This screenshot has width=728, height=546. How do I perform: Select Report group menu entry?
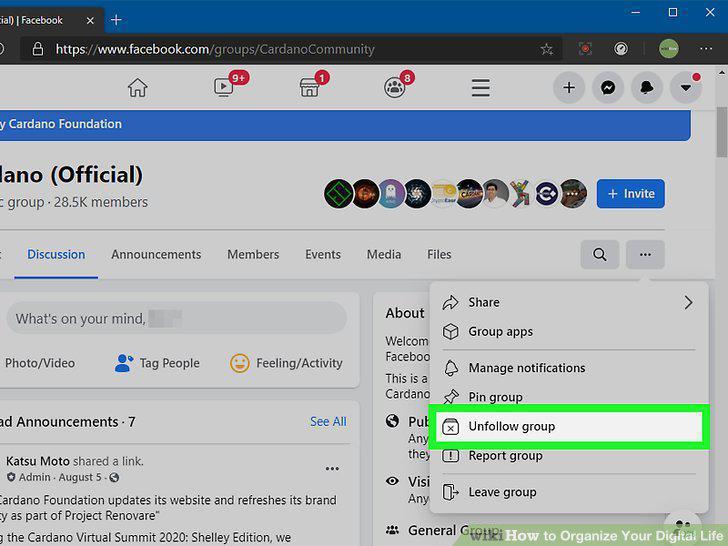click(569, 456)
